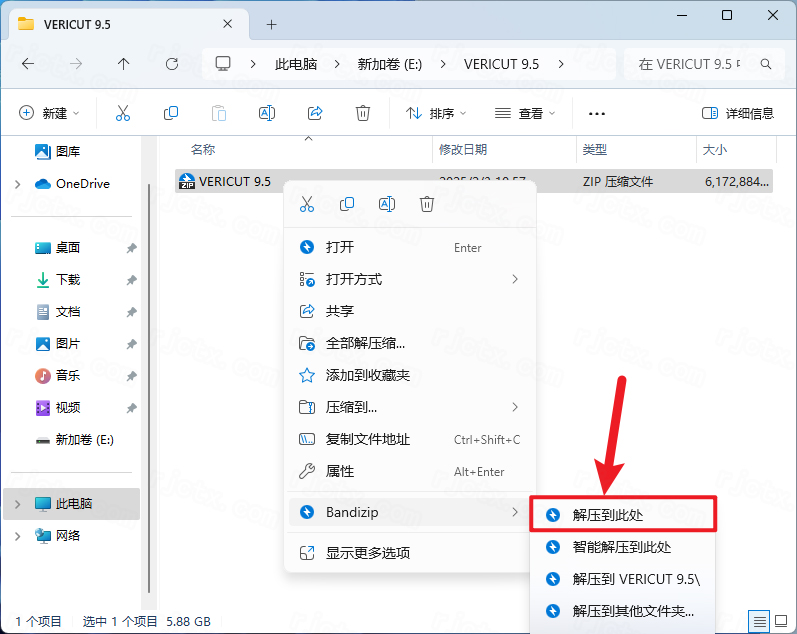Click the Rename icon in the toolbar
The width and height of the screenshot is (797, 634).
[x=267, y=113]
